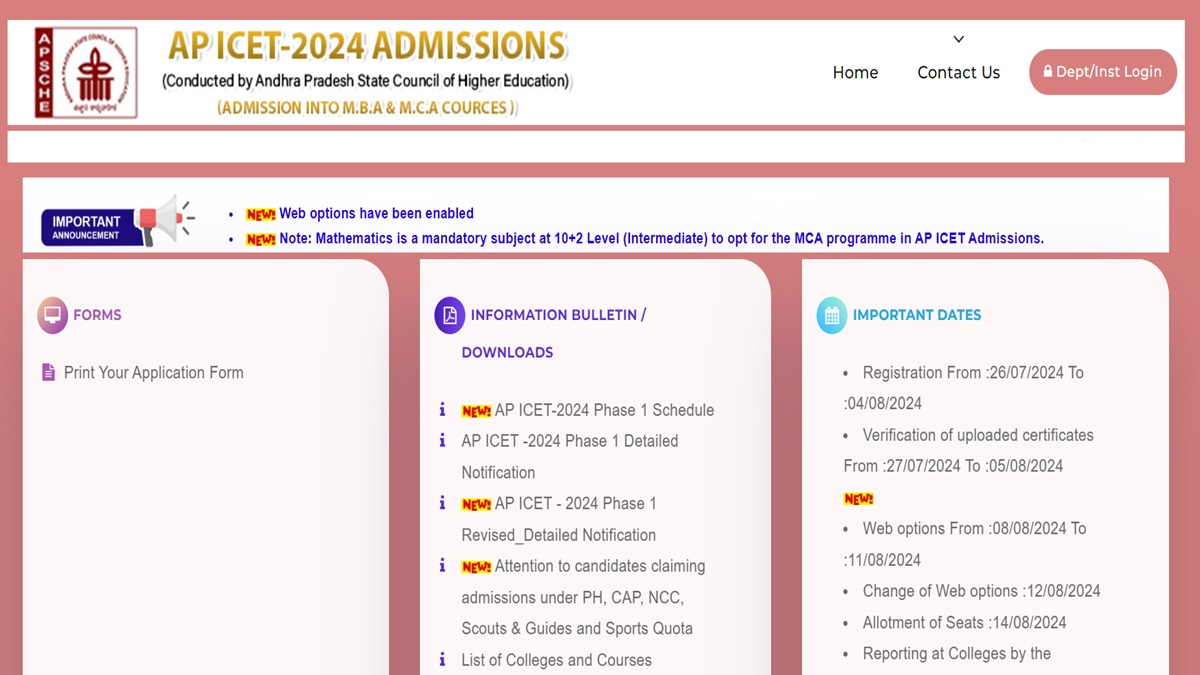The width and height of the screenshot is (1200, 675).
Task: Click the Forms monitor icon
Action: (52, 315)
